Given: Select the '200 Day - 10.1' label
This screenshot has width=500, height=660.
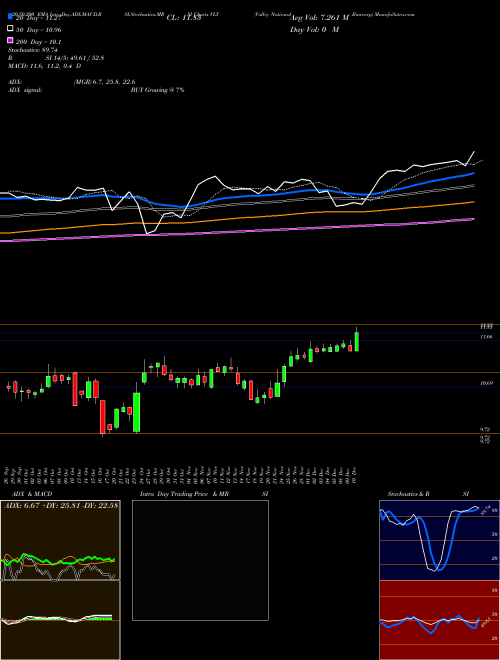Looking at the screenshot, I should click(38, 42).
